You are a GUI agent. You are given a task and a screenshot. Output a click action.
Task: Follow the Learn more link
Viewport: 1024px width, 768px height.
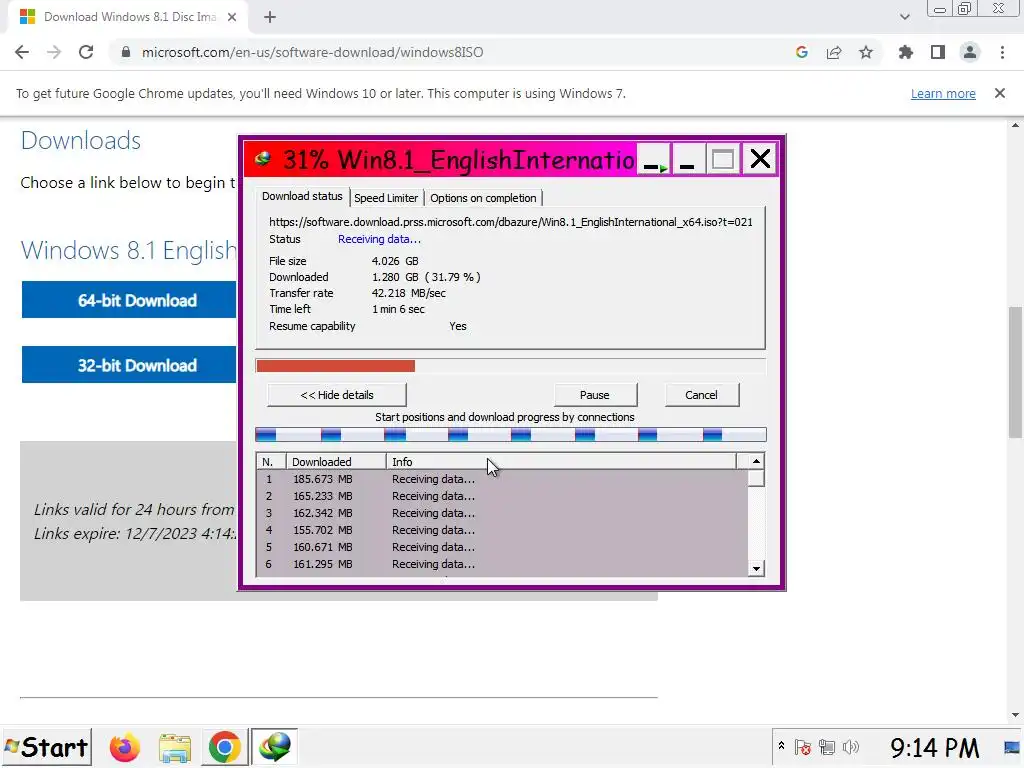pyautogui.click(x=943, y=93)
